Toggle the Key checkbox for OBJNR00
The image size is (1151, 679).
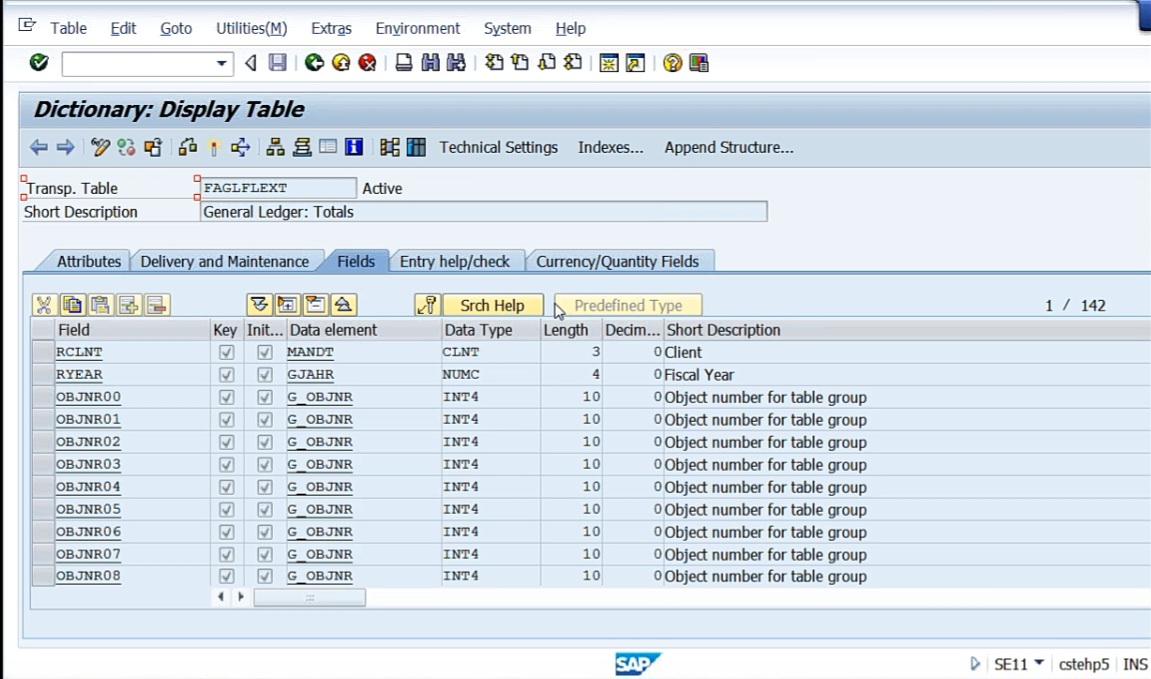coord(226,397)
